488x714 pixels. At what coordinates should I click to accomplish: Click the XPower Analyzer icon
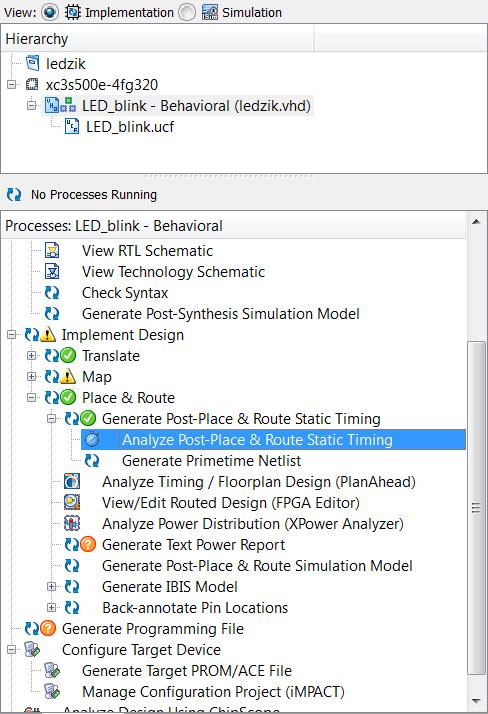(x=72, y=523)
